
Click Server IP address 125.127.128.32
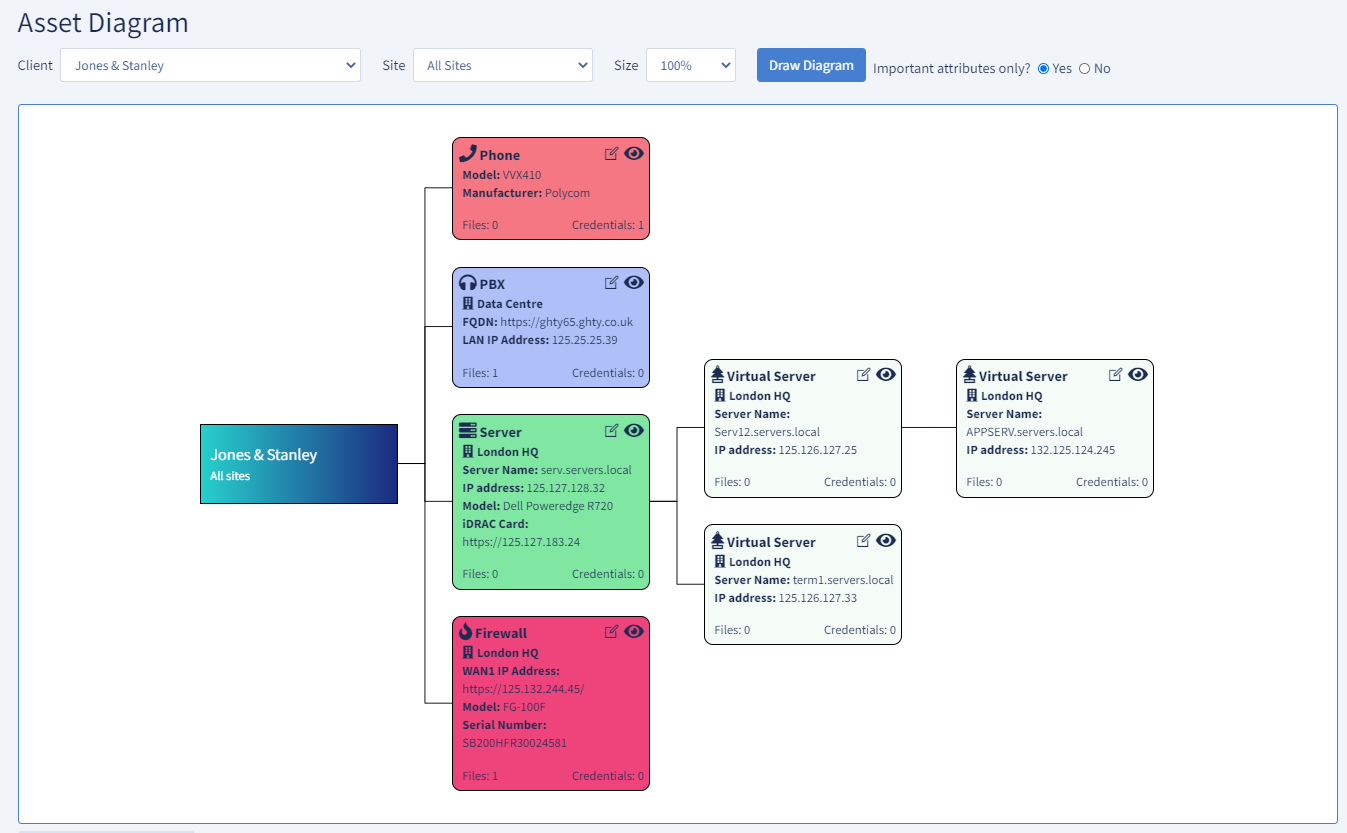(x=565, y=488)
